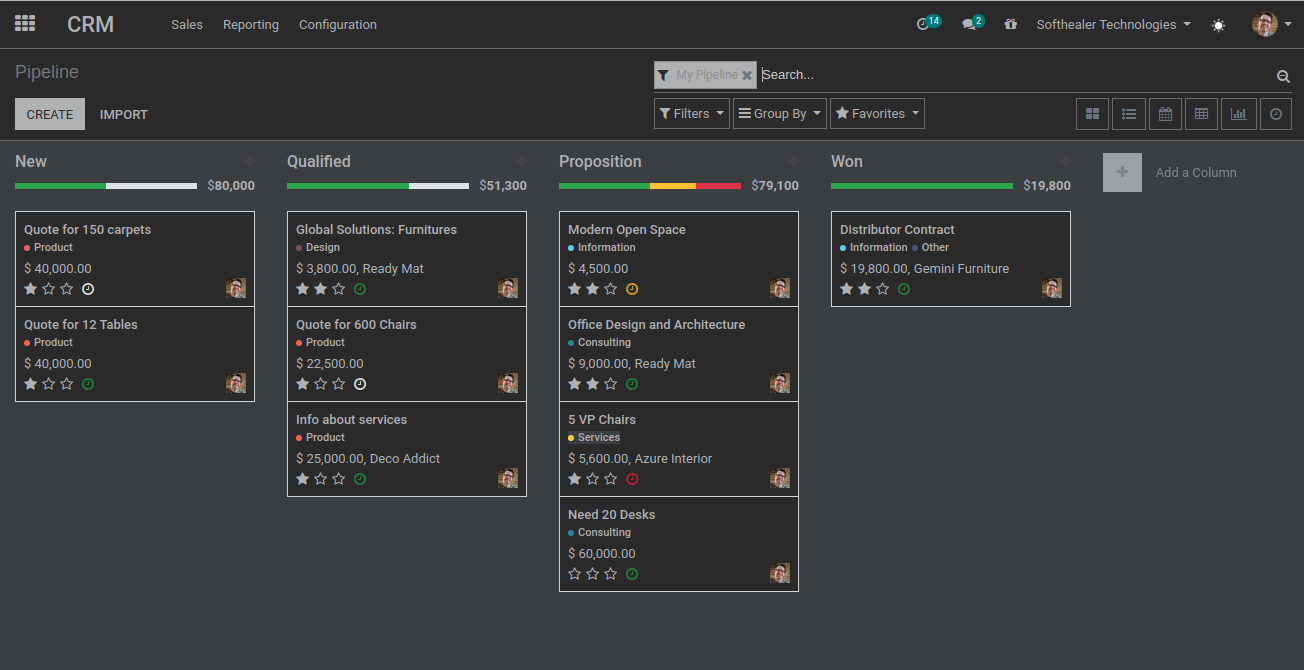
Task: Open yellow activity clock on Modern Open Space
Action: point(632,289)
